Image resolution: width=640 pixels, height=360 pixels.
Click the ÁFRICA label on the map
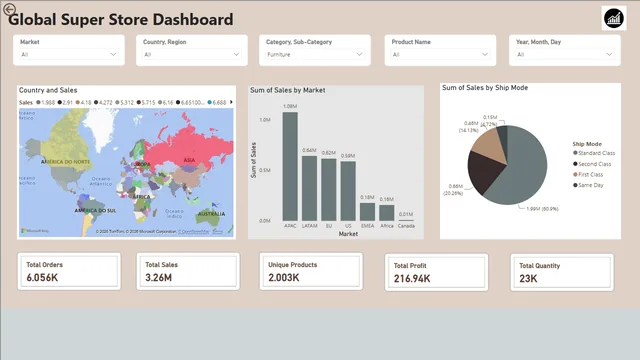tap(141, 197)
